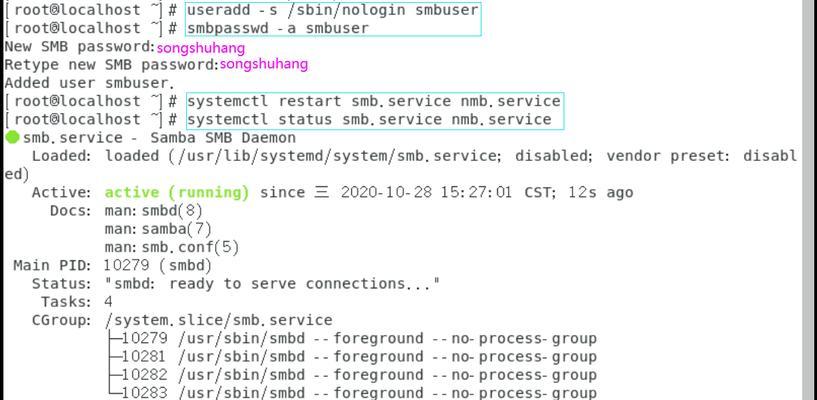
Task: Select the magenta password after New SMB password
Action: click(x=201, y=48)
